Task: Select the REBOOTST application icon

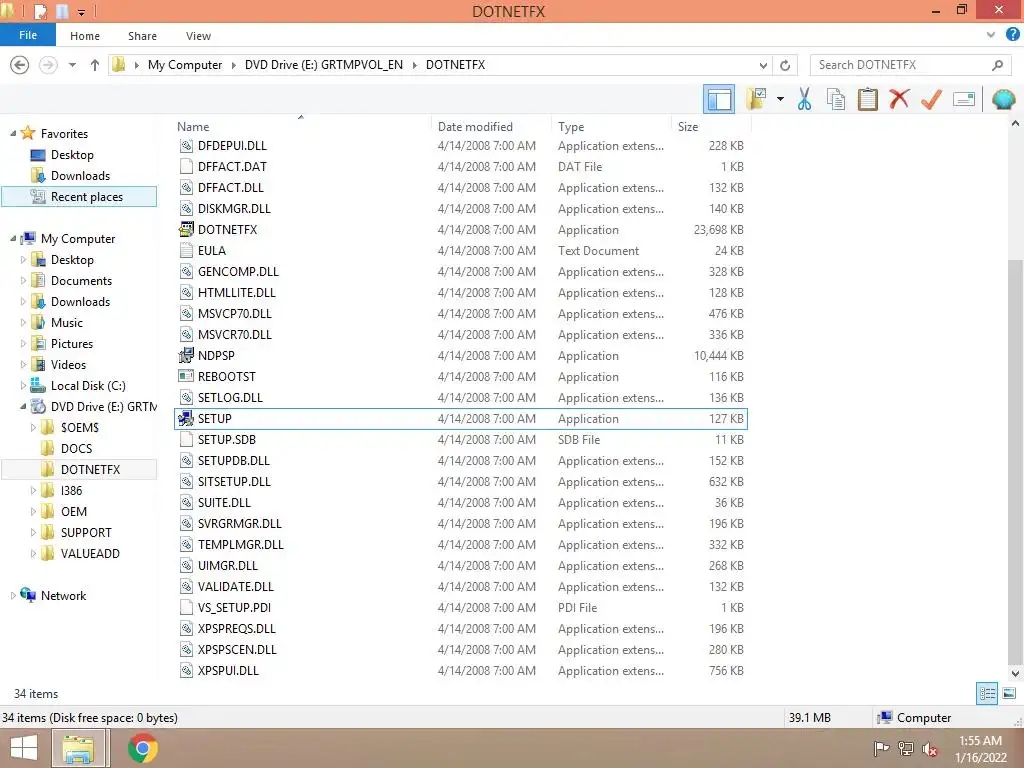Action: 186,376
